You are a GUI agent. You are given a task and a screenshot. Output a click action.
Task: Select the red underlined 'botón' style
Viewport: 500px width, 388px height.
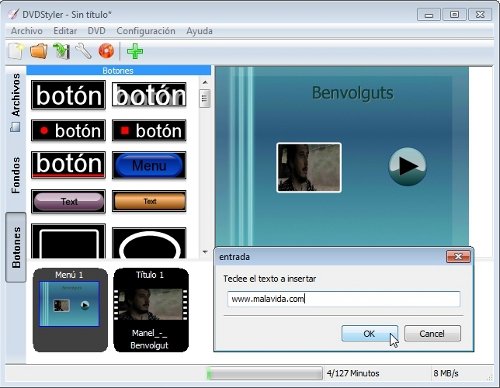68,165
